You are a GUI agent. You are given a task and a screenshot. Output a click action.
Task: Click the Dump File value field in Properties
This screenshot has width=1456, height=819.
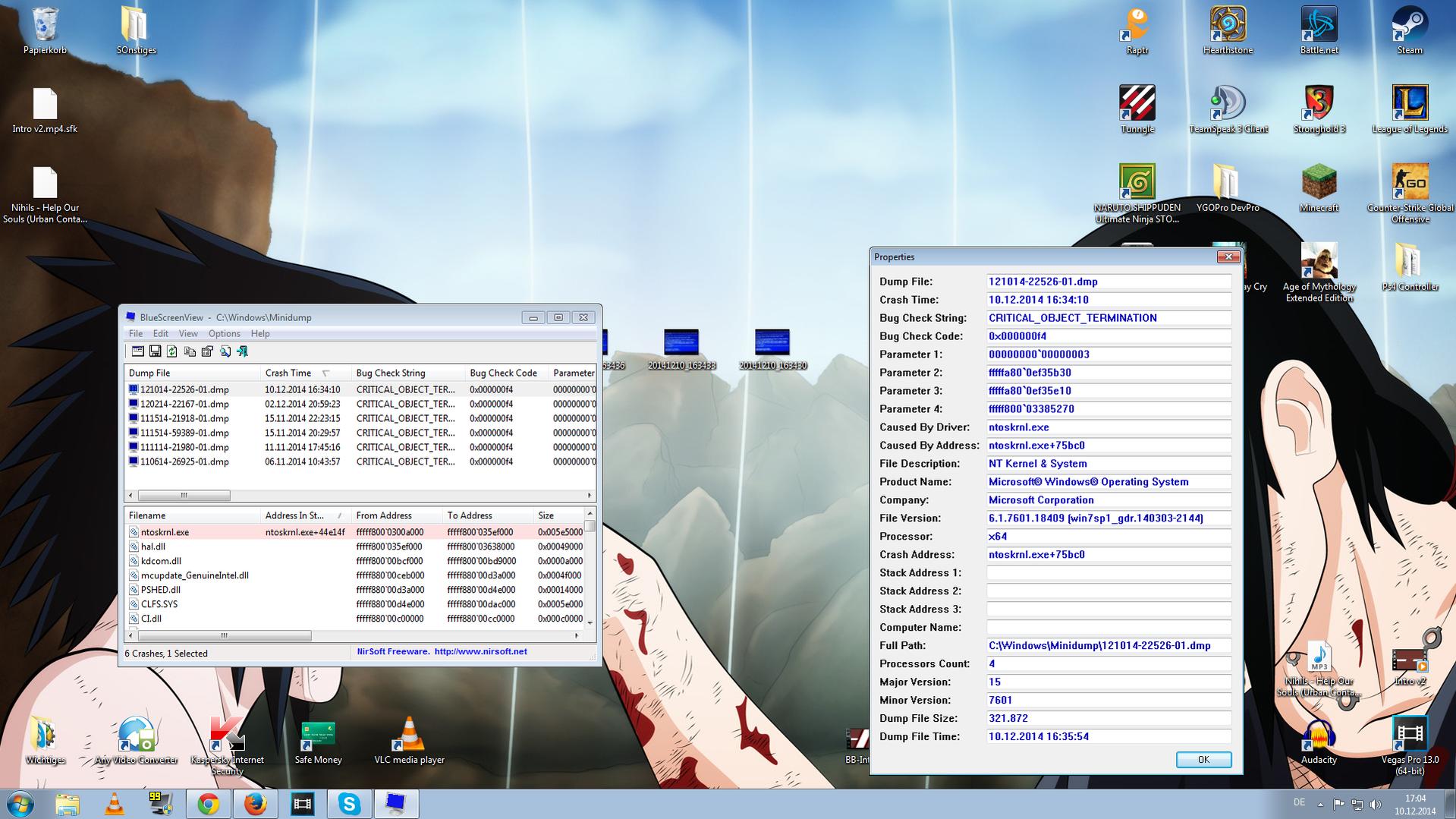click(x=1109, y=282)
